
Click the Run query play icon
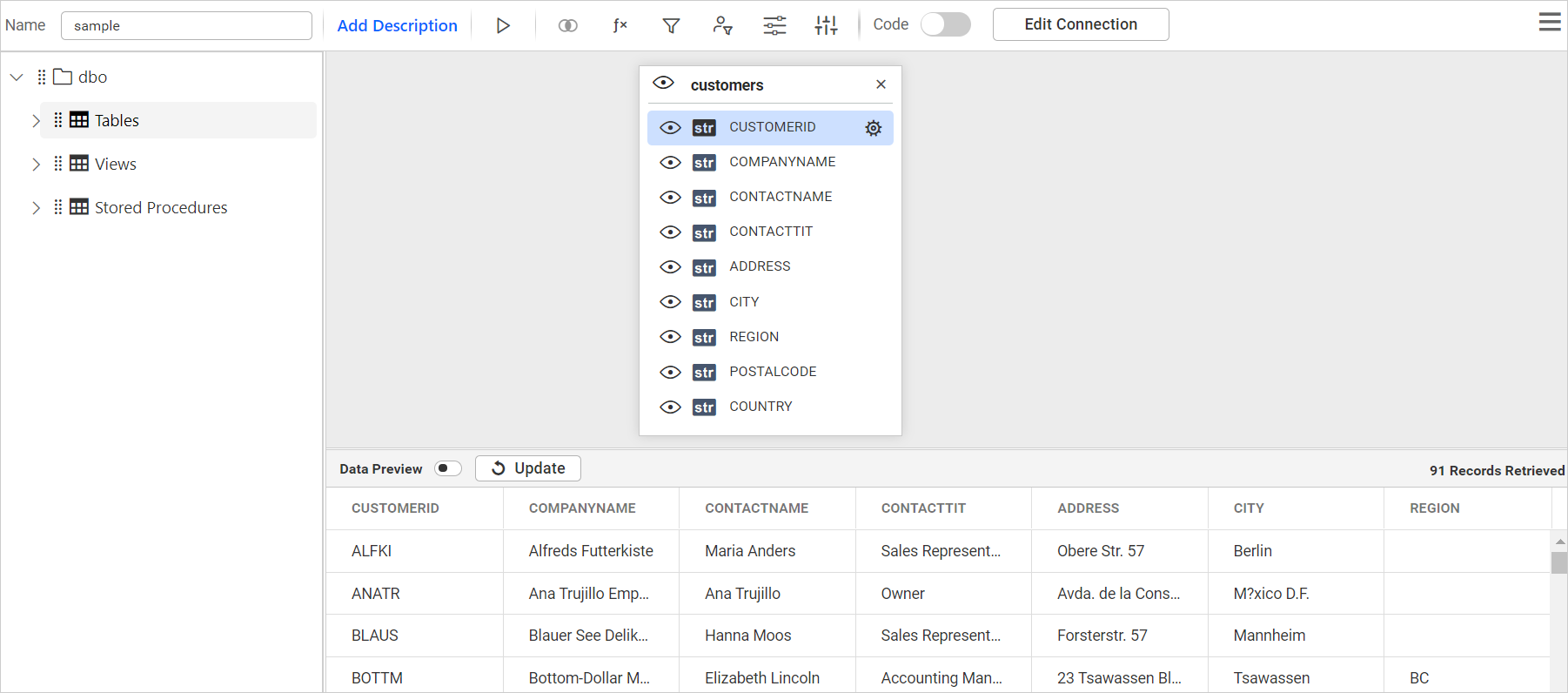pyautogui.click(x=503, y=25)
